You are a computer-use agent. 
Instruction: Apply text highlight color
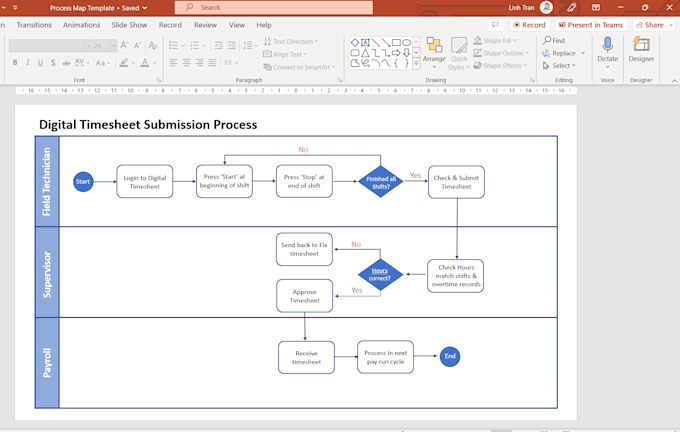pyautogui.click(x=126, y=62)
